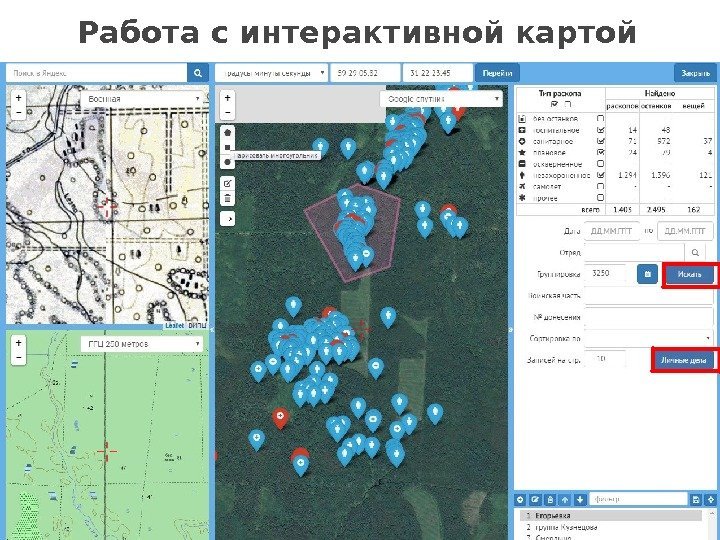720x540 pixels.
Task: Click the Закрыть button
Action: 695,73
